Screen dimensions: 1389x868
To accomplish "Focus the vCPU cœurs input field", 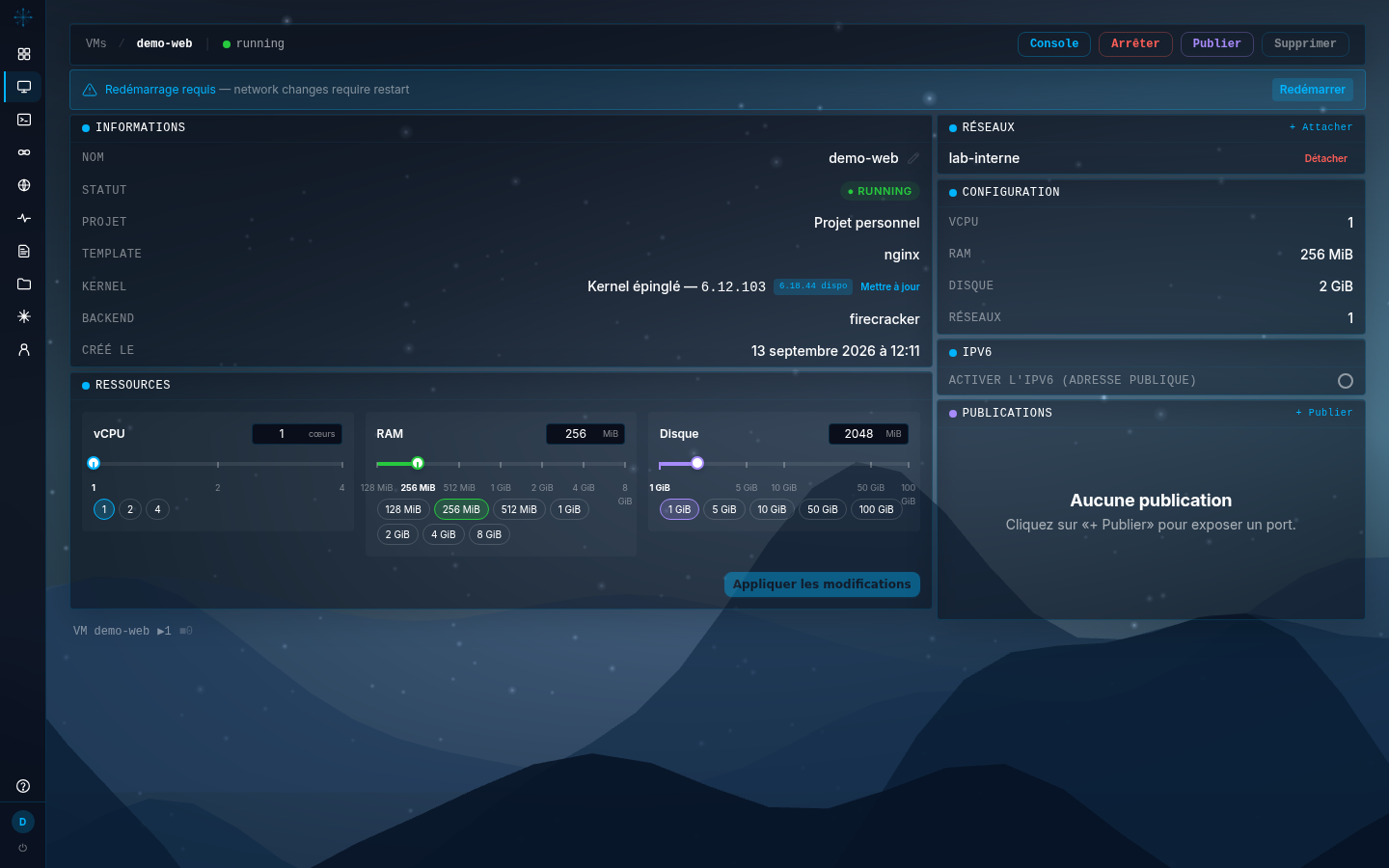I will (297, 434).
